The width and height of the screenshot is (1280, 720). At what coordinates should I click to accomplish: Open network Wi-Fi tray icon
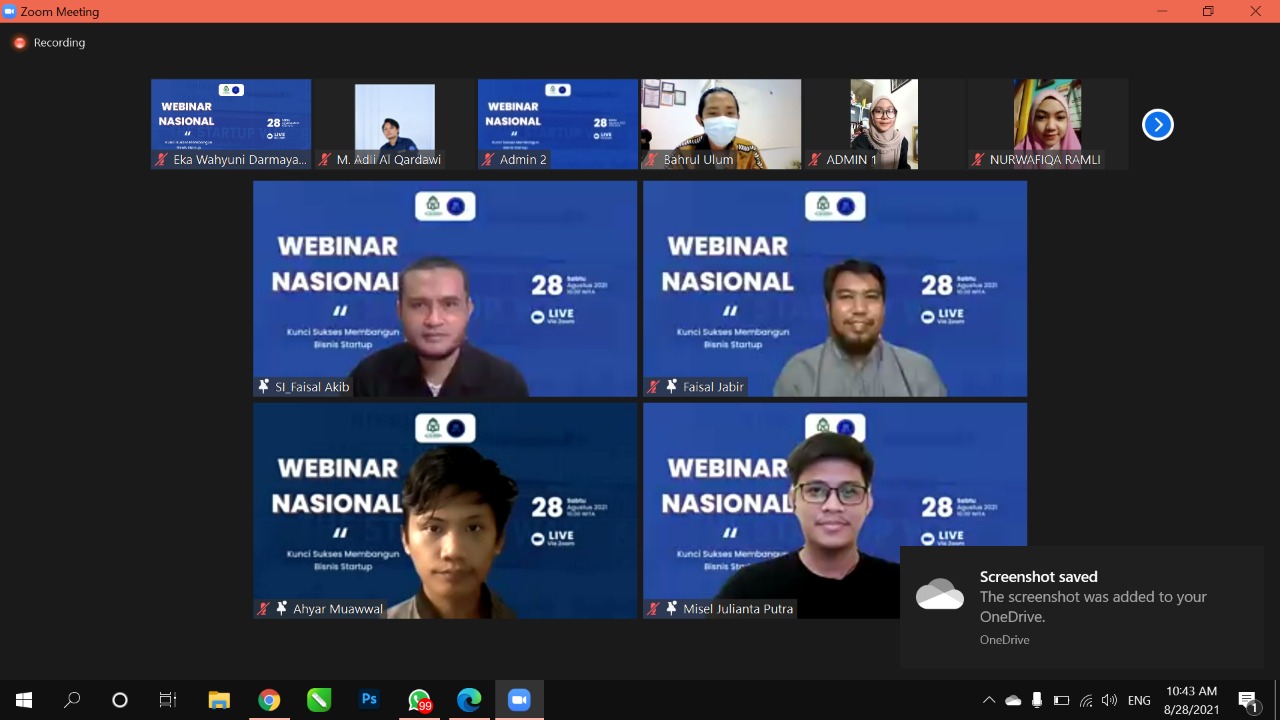[1086, 700]
